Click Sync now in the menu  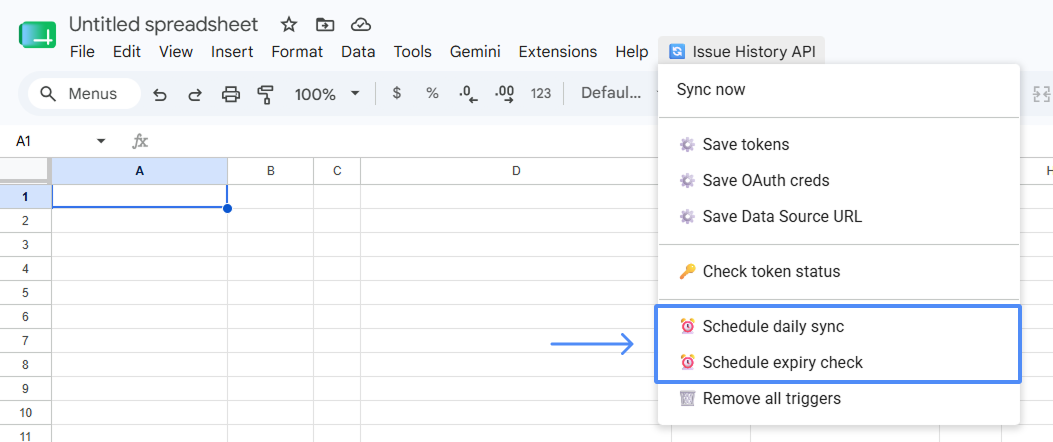pyautogui.click(x=839, y=90)
